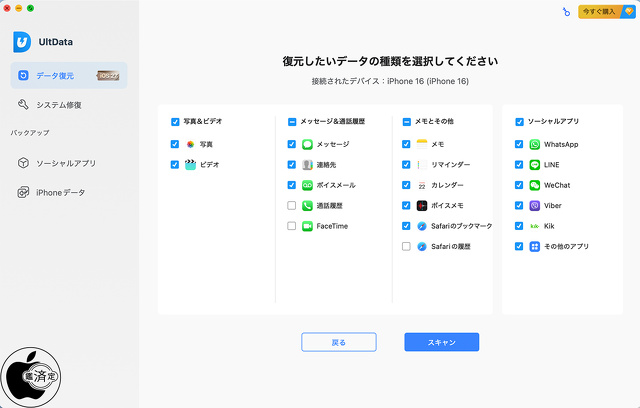
Task: Toggle the ソーシャルアプリ group checkbox
Action: pos(520,122)
